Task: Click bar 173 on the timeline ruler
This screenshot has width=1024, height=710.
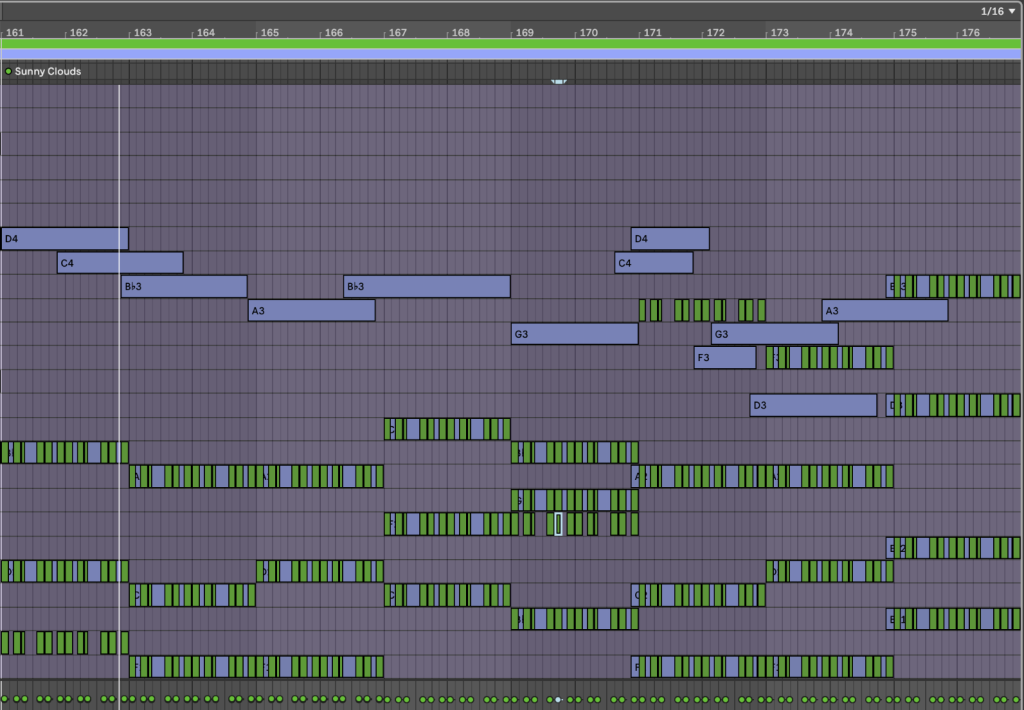Action: (x=779, y=33)
